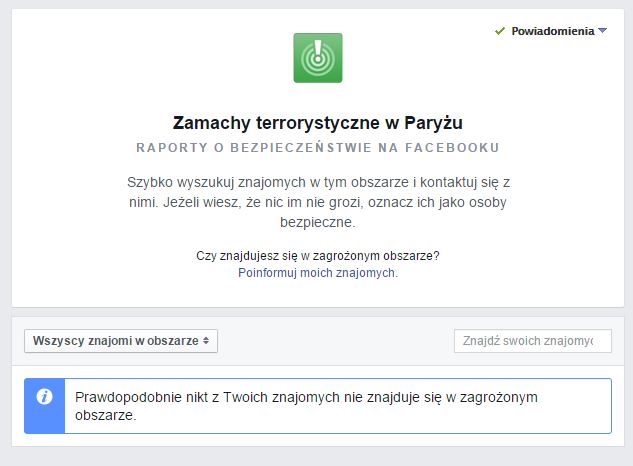Click the word 'FACEBOOKU' in the subtitle
This screenshot has height=466, width=633.
[x=456, y=148]
